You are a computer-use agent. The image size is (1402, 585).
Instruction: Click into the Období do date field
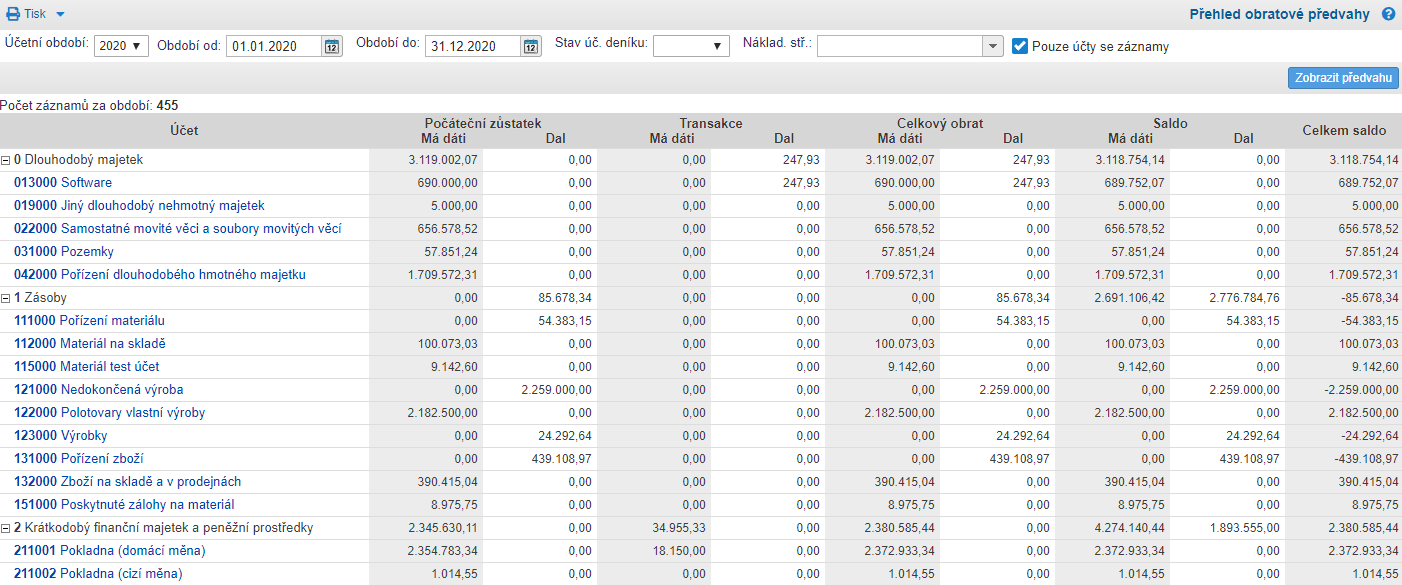[x=472, y=46]
